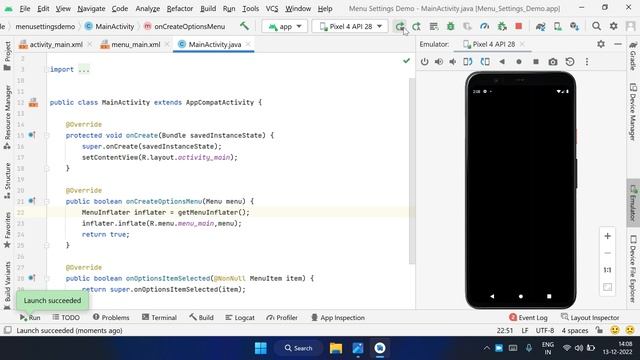Open the TODO tool window

(66, 318)
